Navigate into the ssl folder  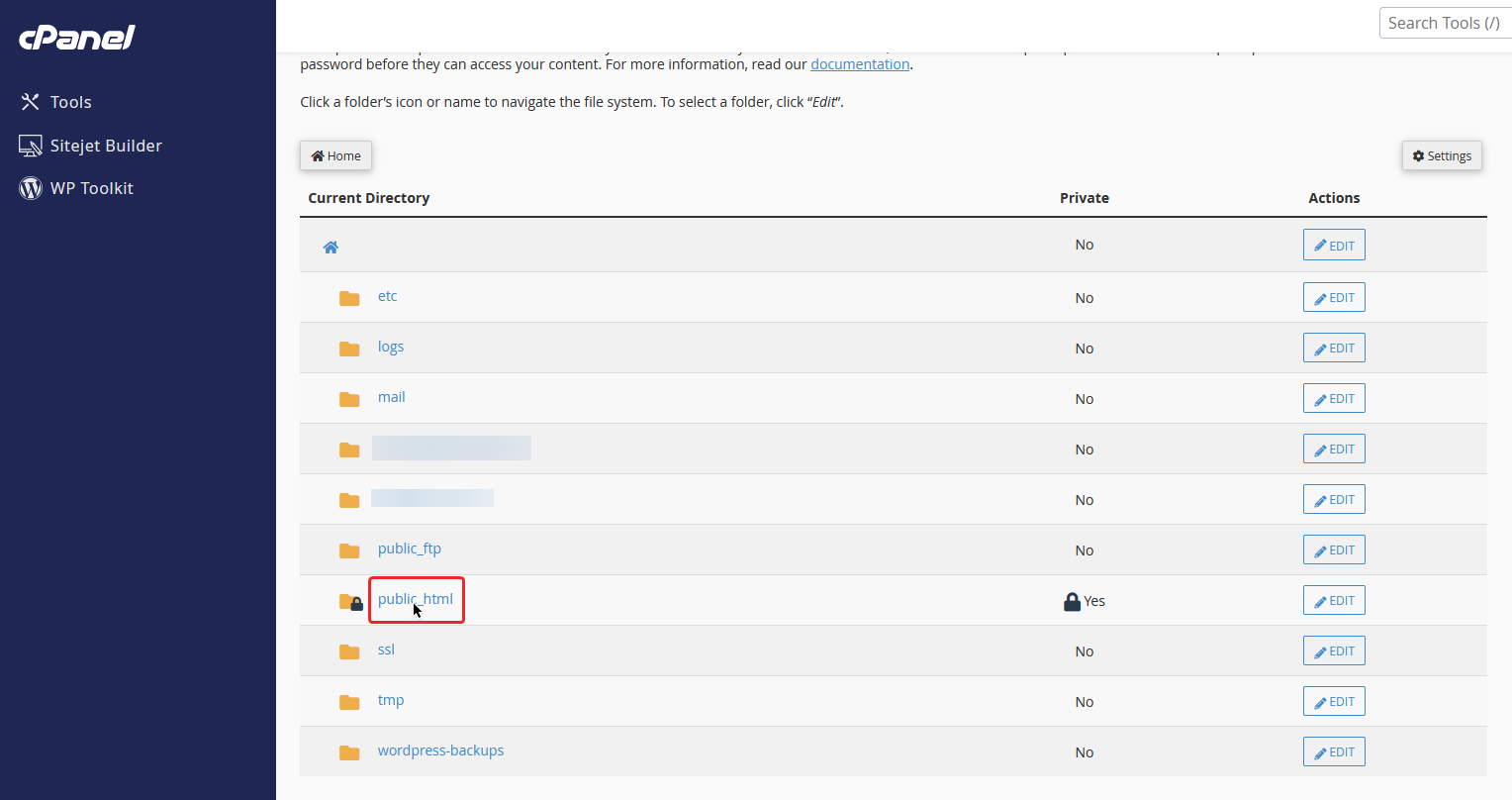coord(386,650)
